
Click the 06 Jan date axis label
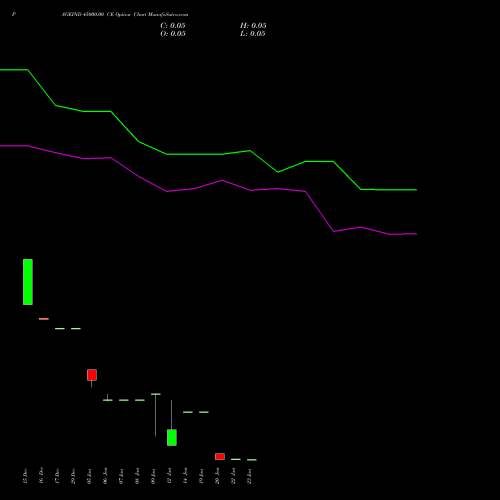(105, 476)
